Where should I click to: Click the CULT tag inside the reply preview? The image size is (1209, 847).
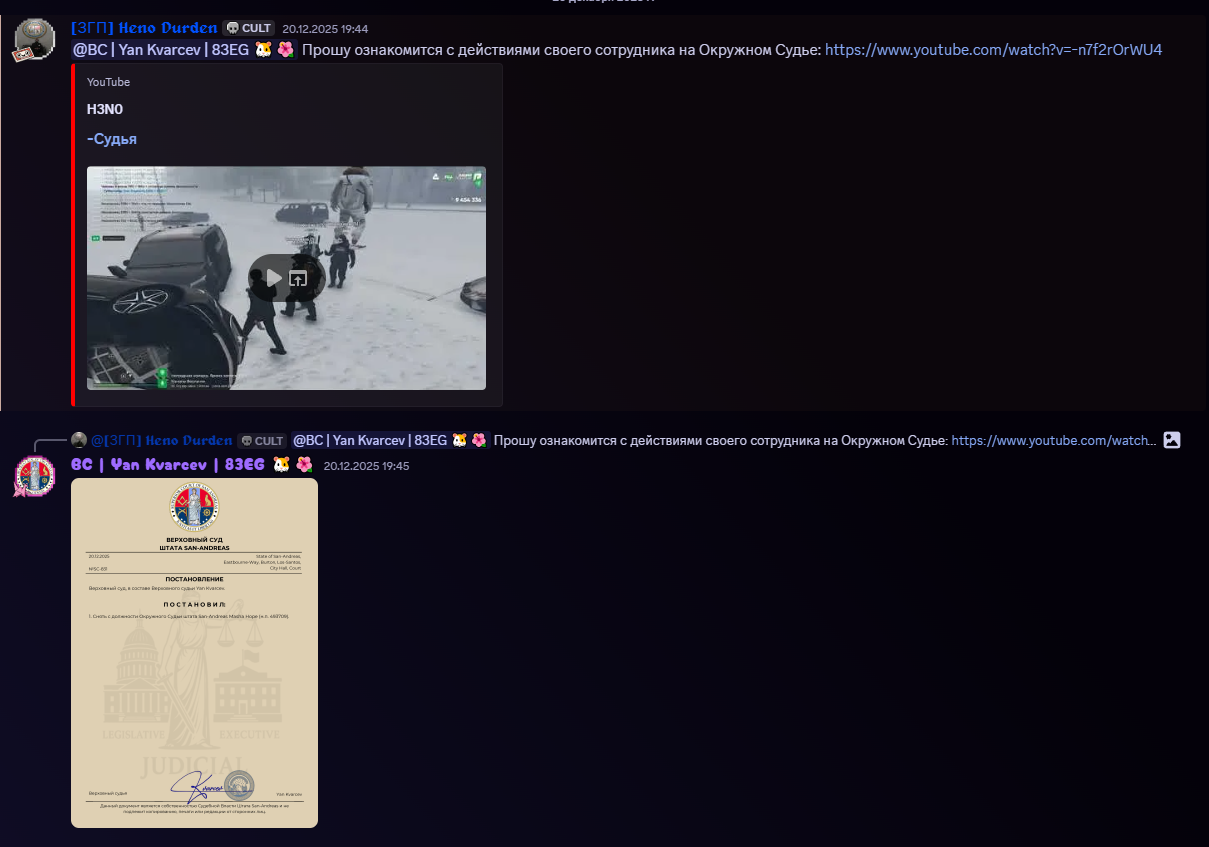tap(262, 440)
